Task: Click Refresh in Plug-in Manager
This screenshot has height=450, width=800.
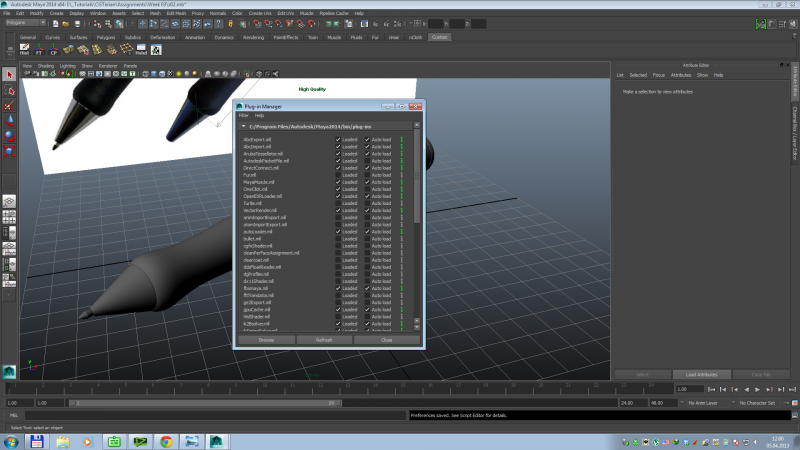Action: coord(324,340)
